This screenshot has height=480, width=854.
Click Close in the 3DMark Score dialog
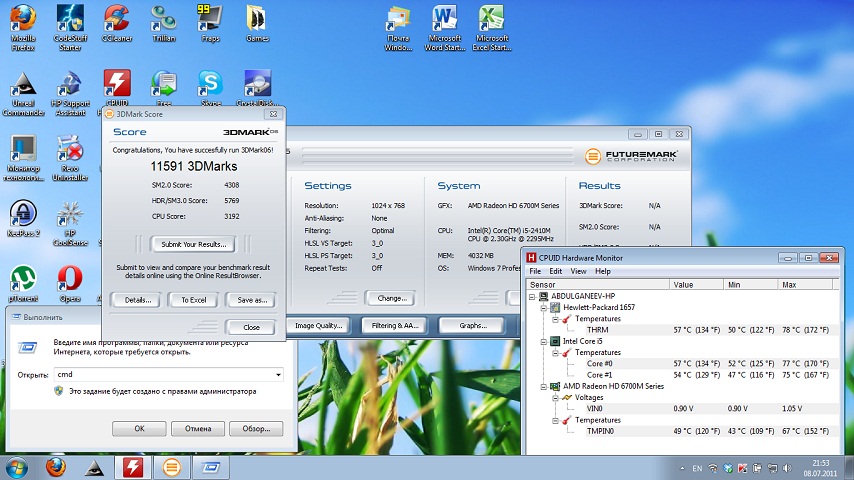pos(251,327)
